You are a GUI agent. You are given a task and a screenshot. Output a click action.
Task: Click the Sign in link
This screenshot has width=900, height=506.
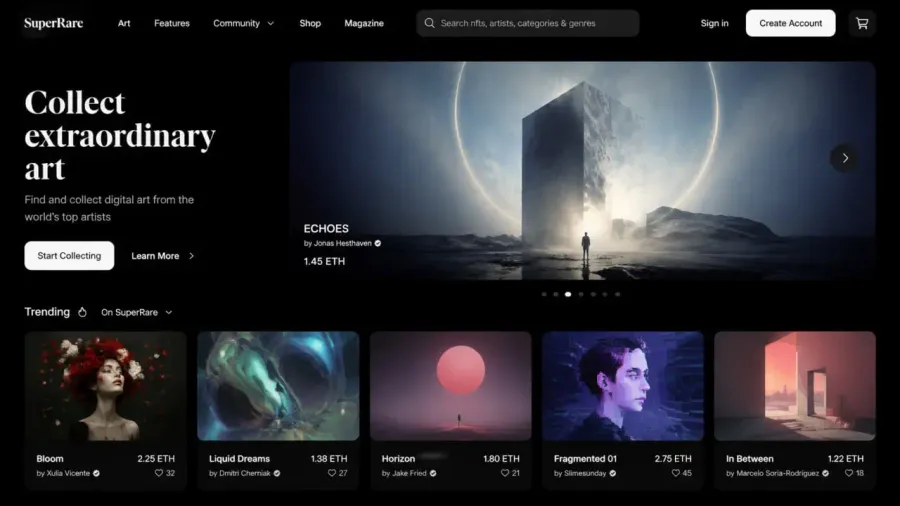pos(714,24)
